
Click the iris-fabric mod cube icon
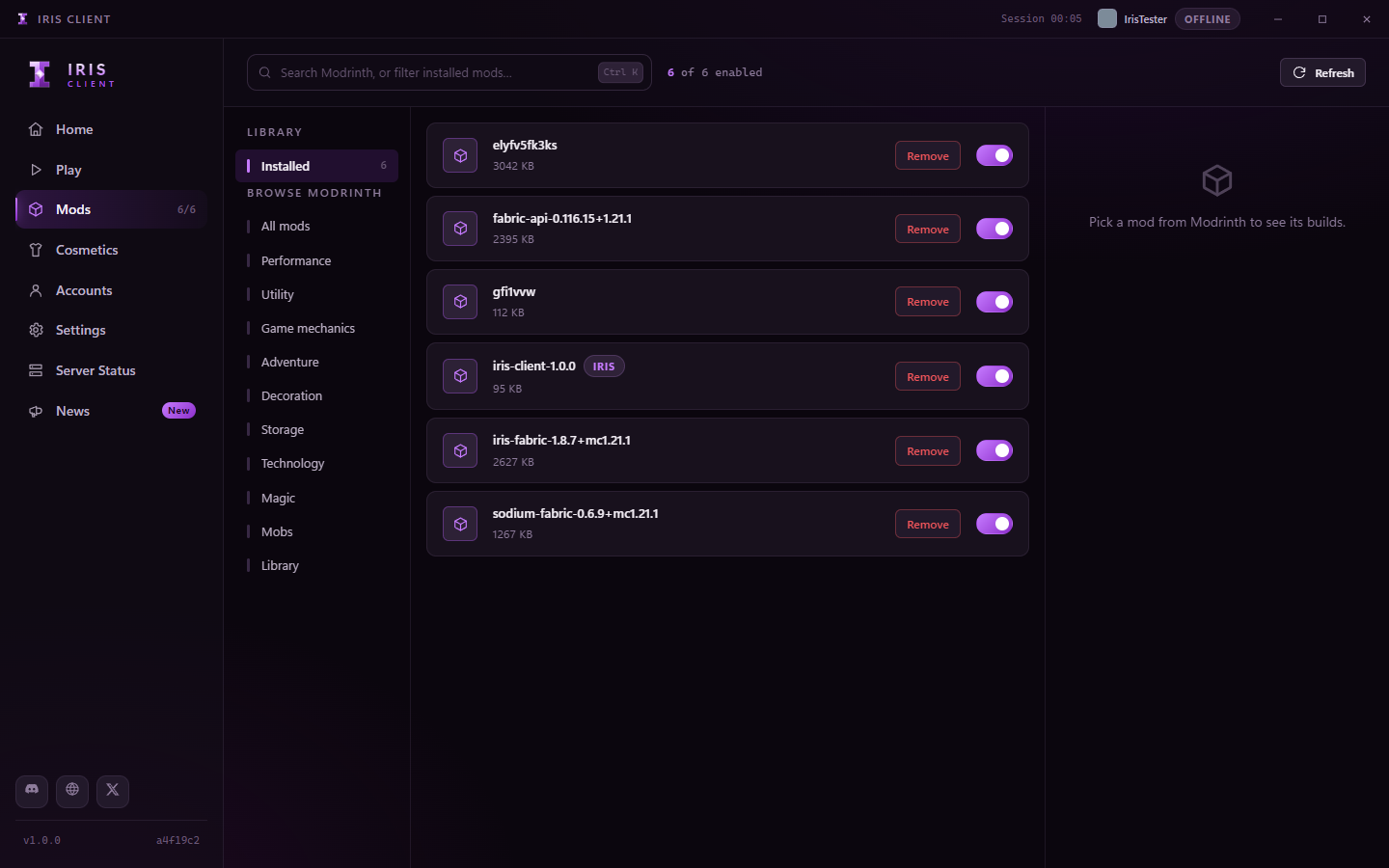(x=460, y=450)
